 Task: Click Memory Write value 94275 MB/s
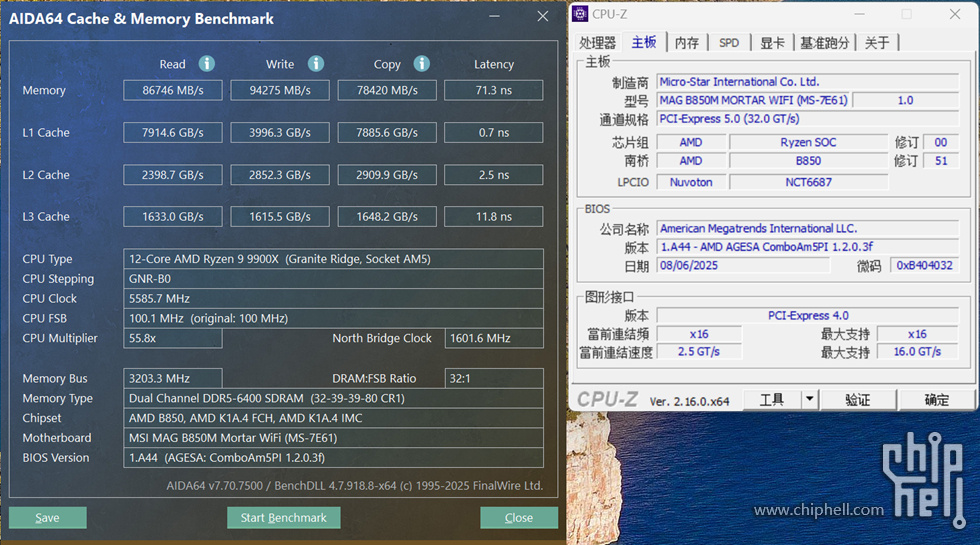tap(280, 90)
